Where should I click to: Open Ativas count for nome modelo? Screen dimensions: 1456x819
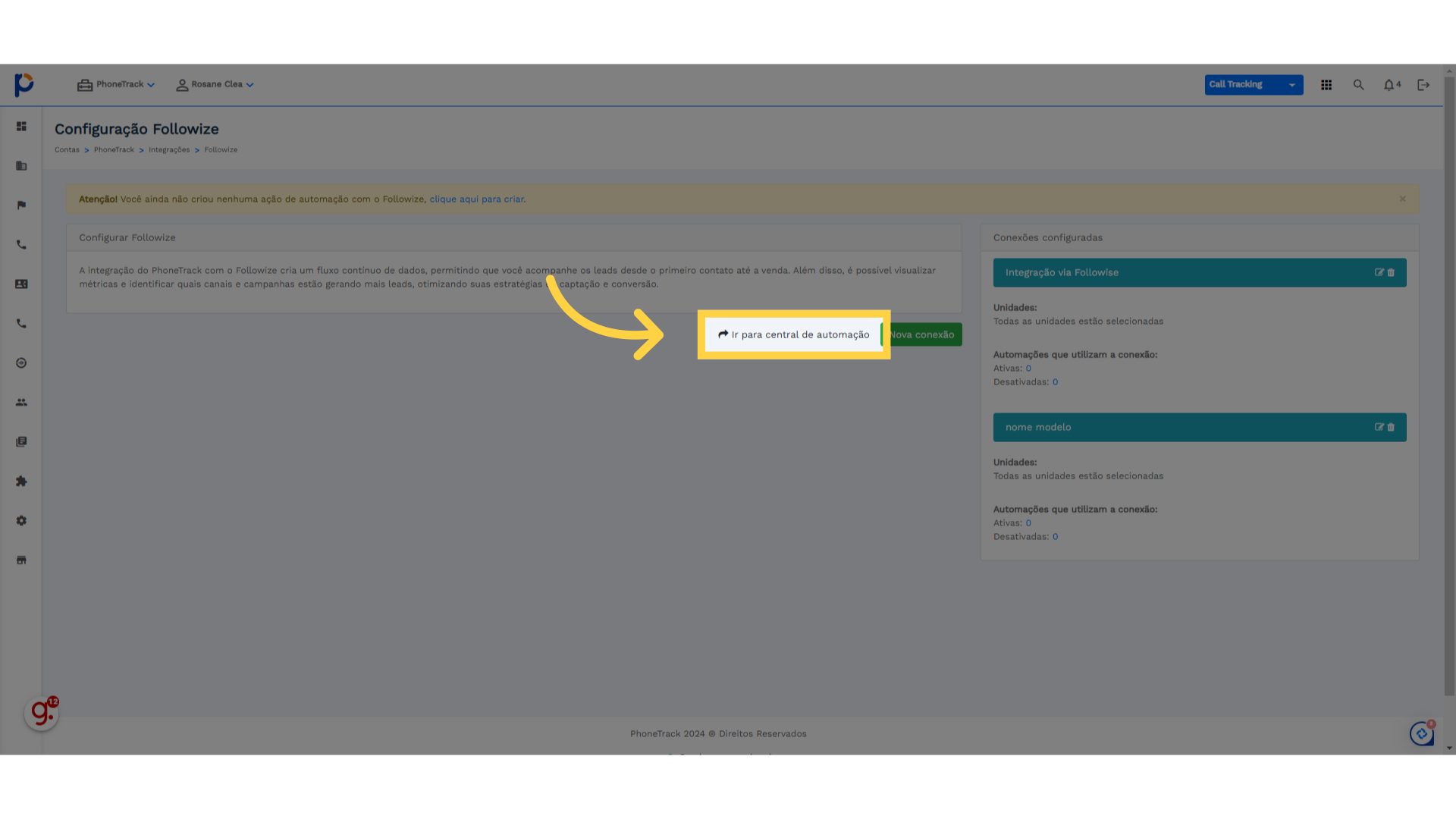point(1028,523)
